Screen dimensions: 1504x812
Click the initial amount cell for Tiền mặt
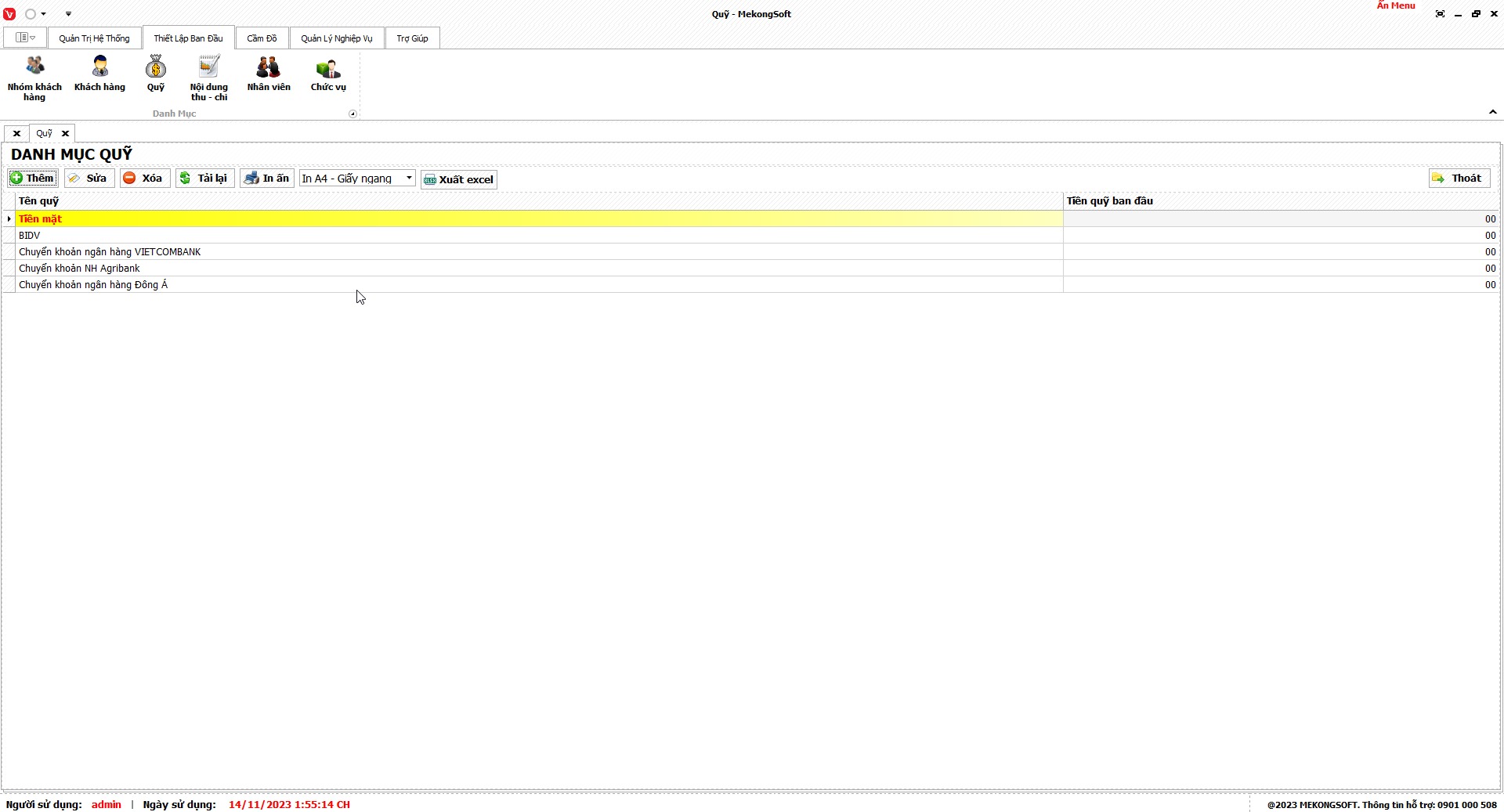1281,219
